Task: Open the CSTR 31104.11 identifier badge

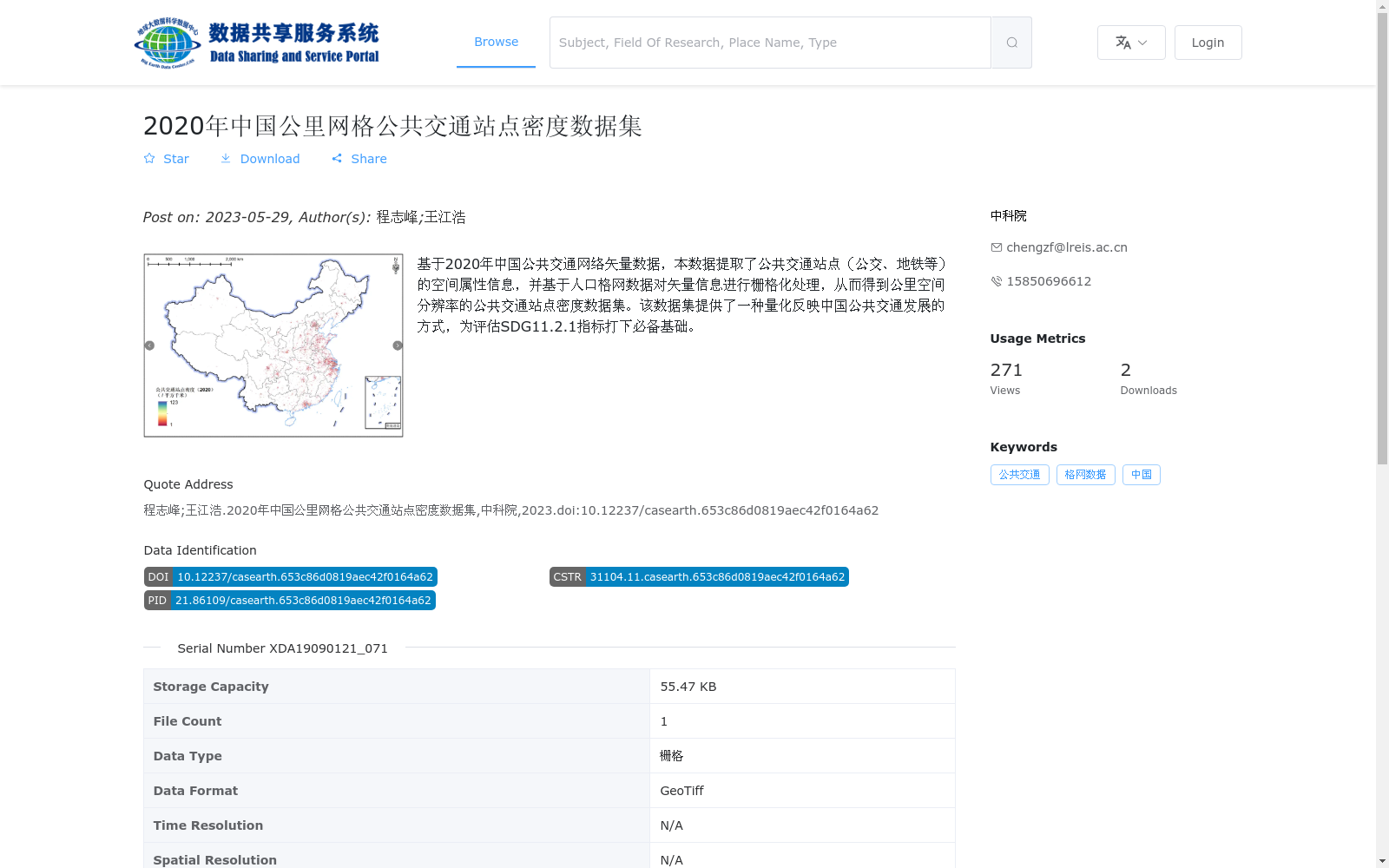Action: [699, 577]
